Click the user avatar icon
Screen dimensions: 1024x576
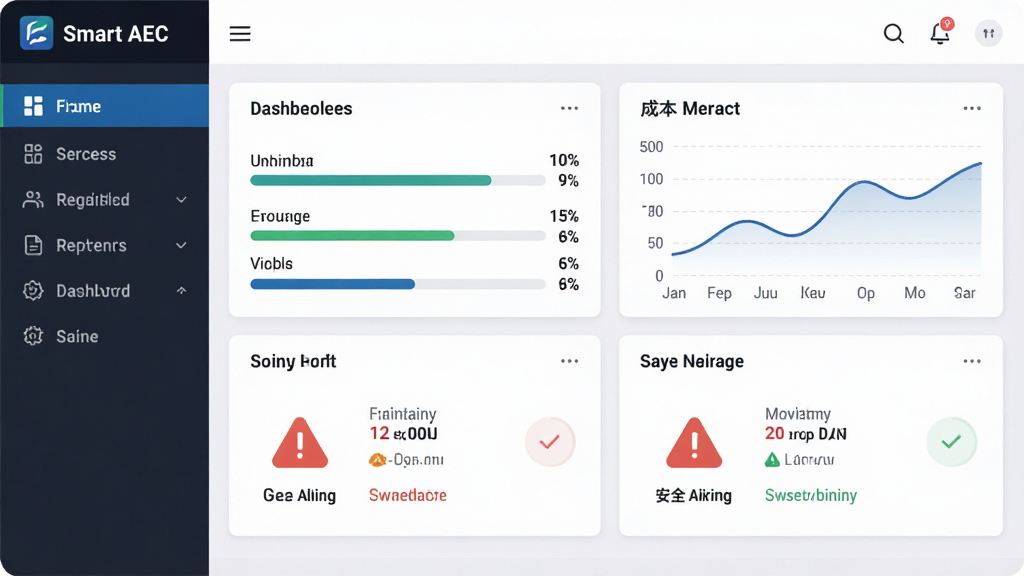click(x=988, y=33)
